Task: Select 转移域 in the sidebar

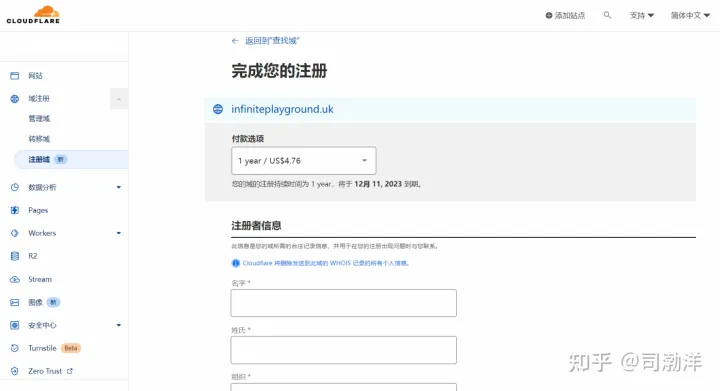Action: 39,139
